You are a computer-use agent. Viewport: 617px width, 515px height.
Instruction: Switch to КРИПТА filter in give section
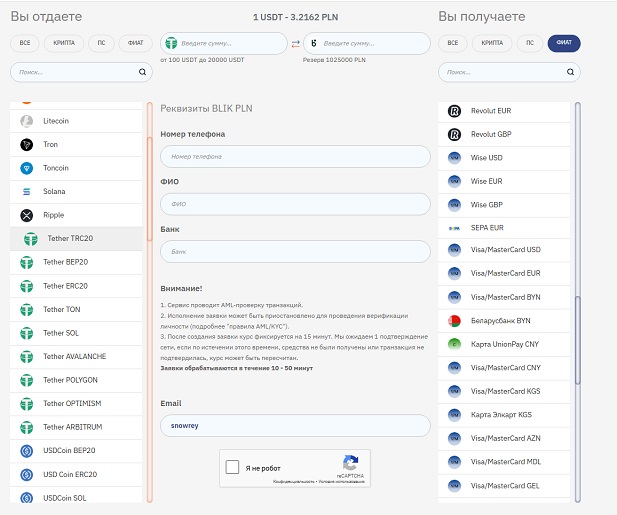62,43
